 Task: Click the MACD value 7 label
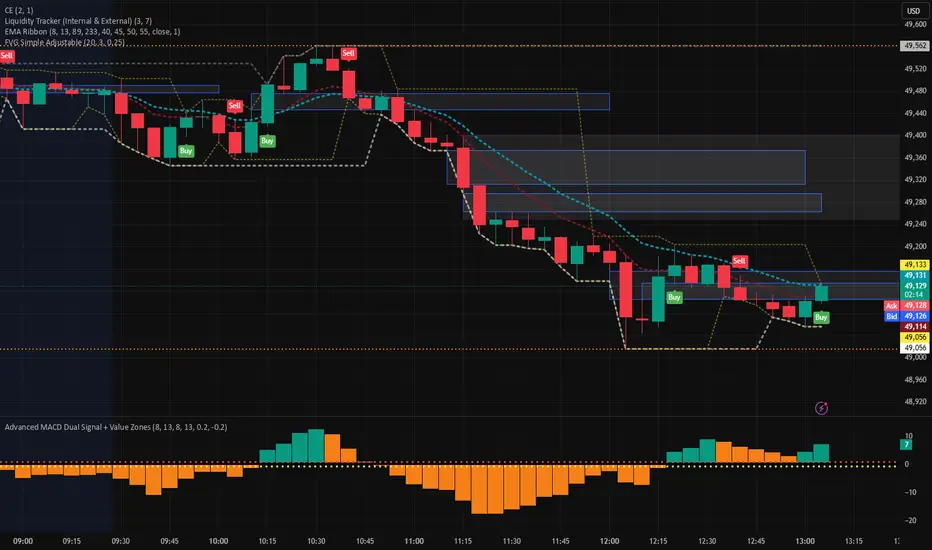tap(906, 445)
